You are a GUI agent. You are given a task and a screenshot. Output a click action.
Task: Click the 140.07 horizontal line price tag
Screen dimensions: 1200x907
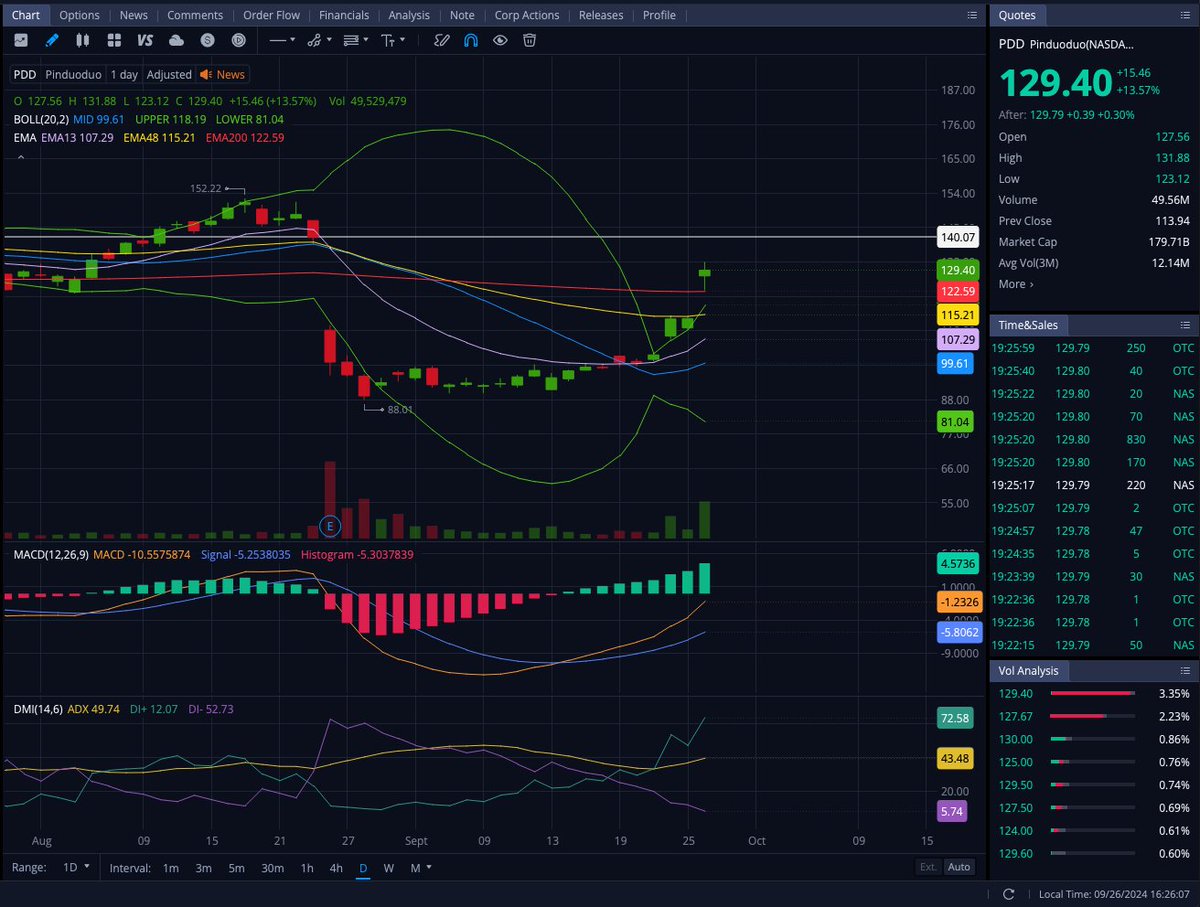957,237
